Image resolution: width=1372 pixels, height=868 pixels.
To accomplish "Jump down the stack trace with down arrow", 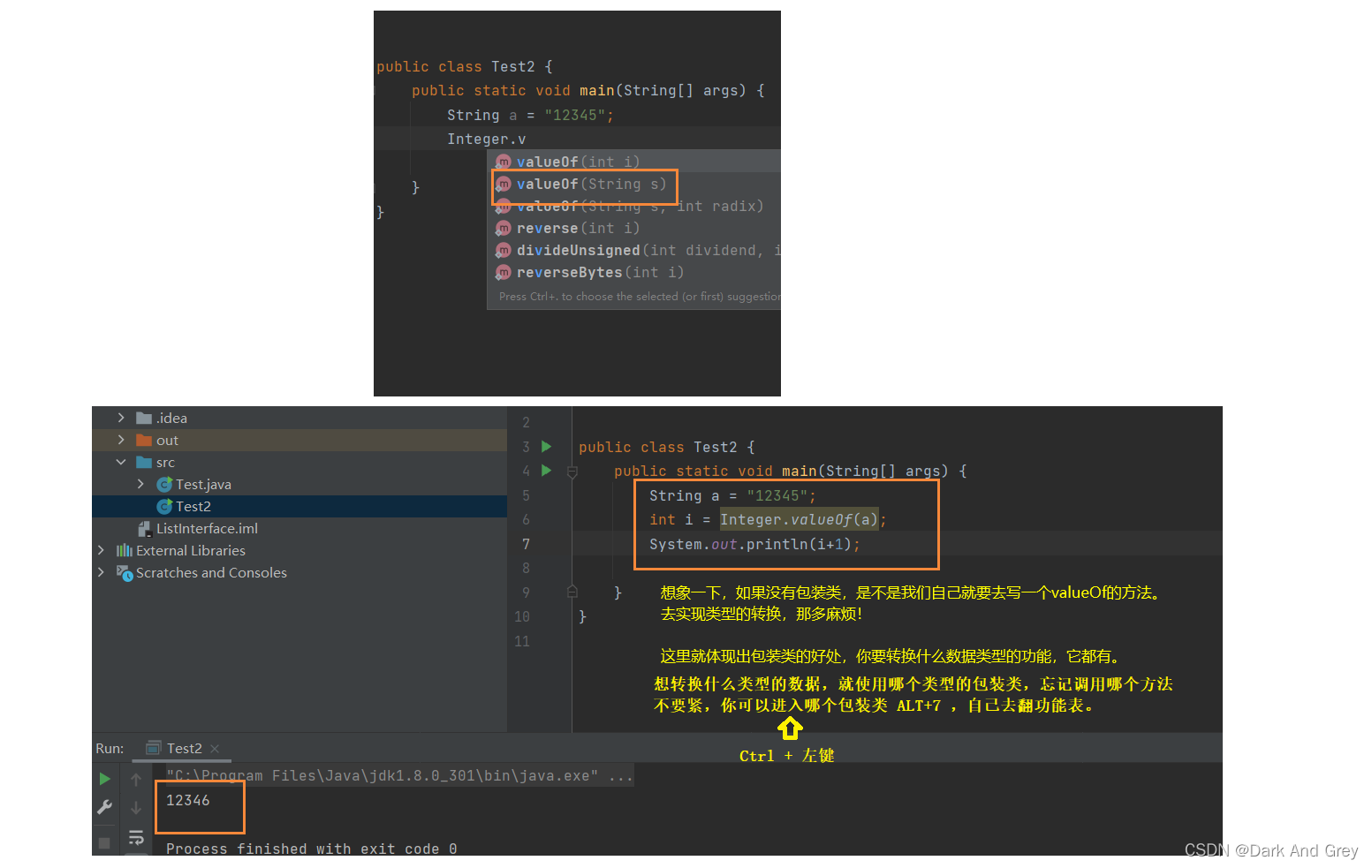I will click(136, 808).
